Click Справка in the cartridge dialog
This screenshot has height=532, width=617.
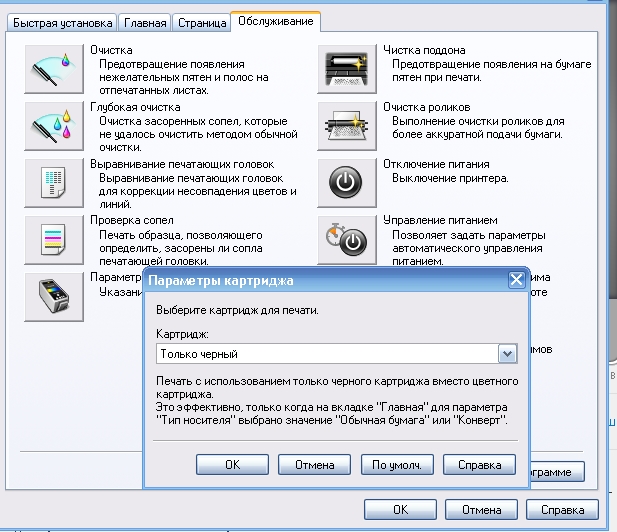click(479, 464)
